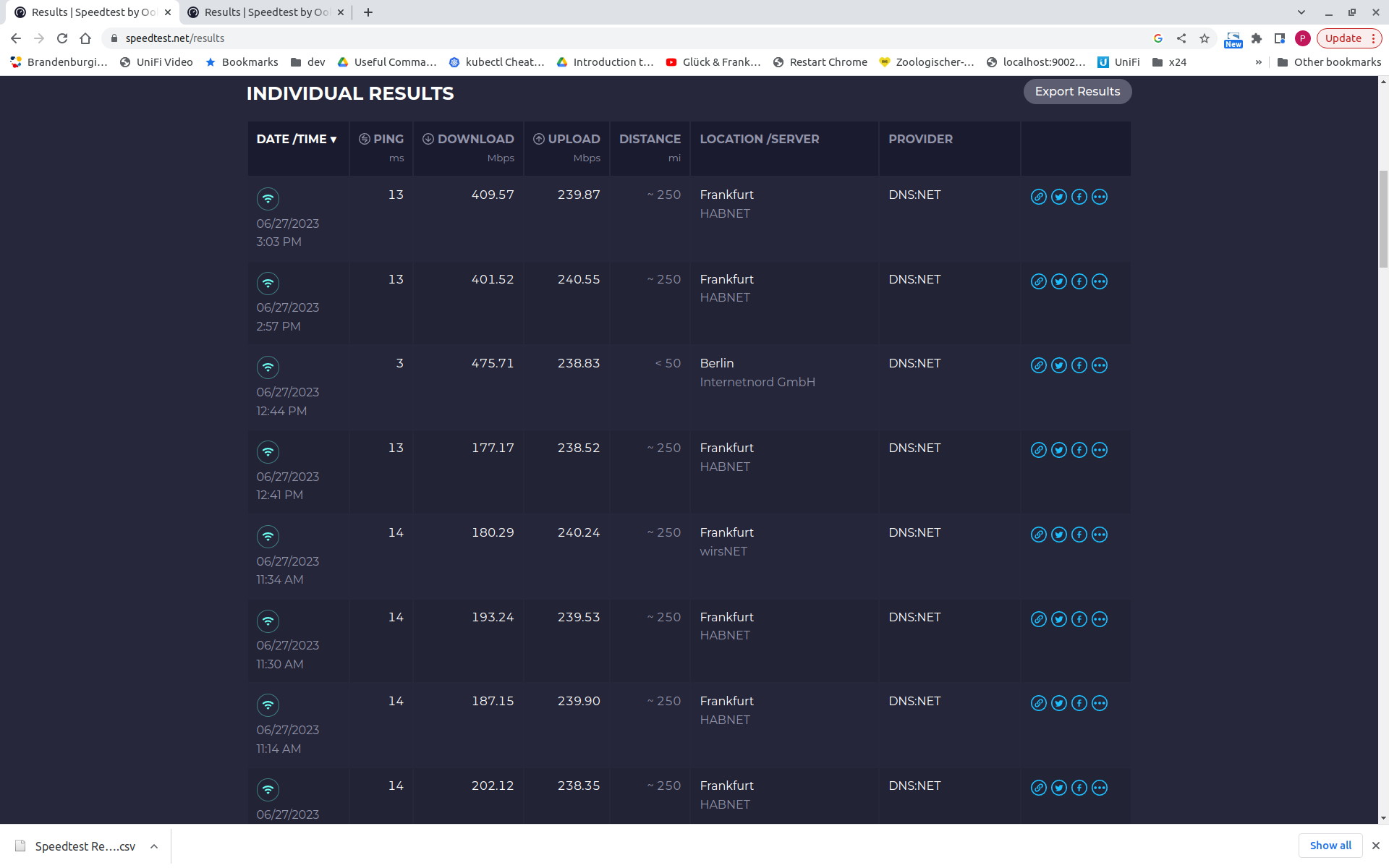Open the Chrome profile avatar
The image size is (1389, 868).
click(1302, 38)
